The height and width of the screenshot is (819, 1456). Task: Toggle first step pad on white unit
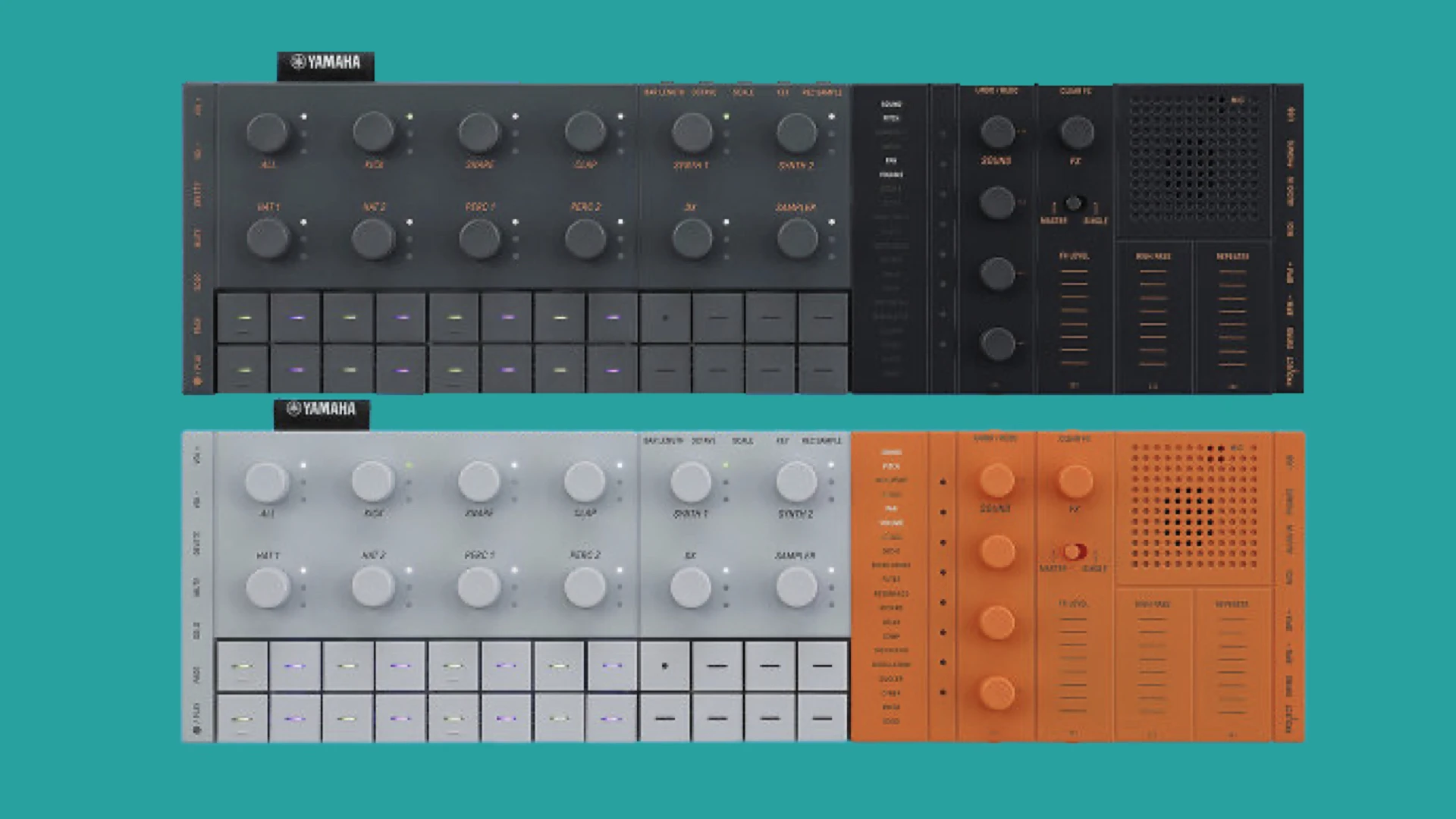point(243,666)
